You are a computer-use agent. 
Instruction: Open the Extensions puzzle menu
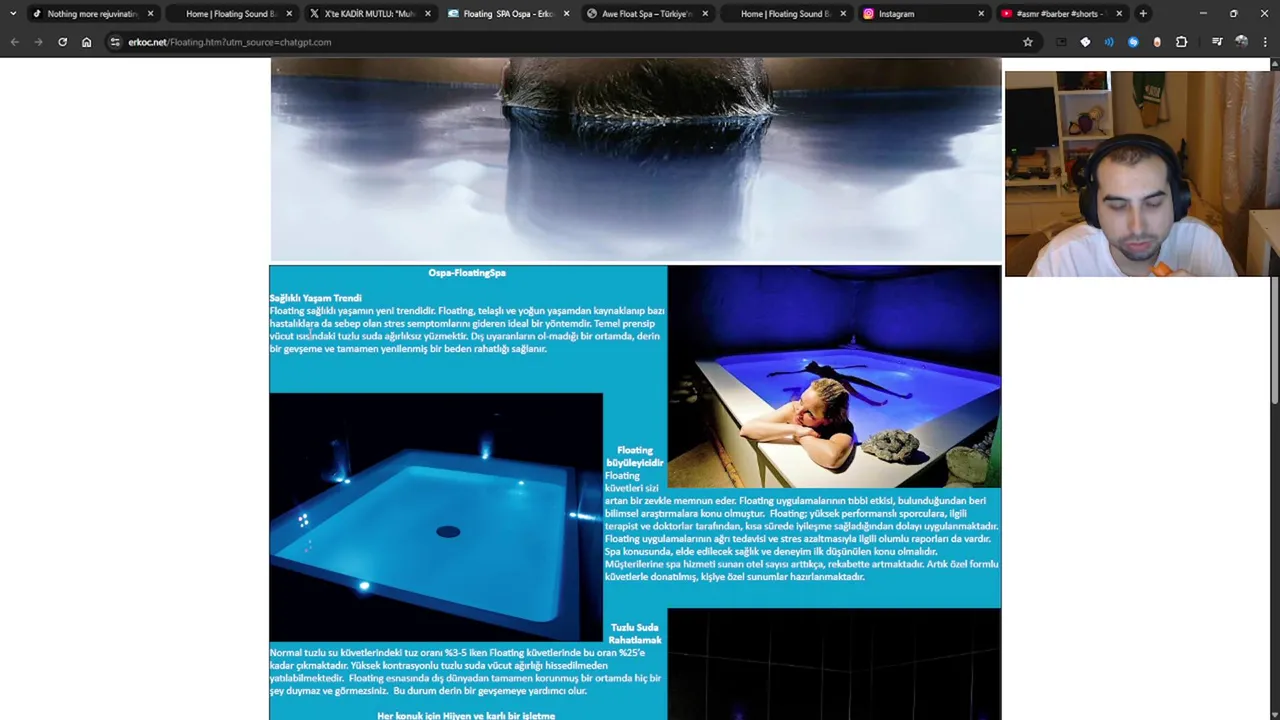tap(1181, 42)
